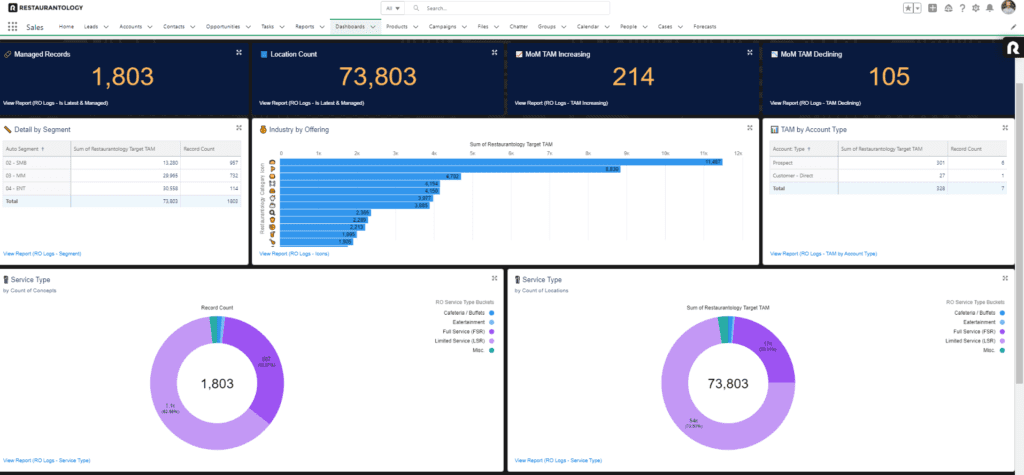Open the Reports tab
Screen dimensions: 1024x475
pos(304,27)
